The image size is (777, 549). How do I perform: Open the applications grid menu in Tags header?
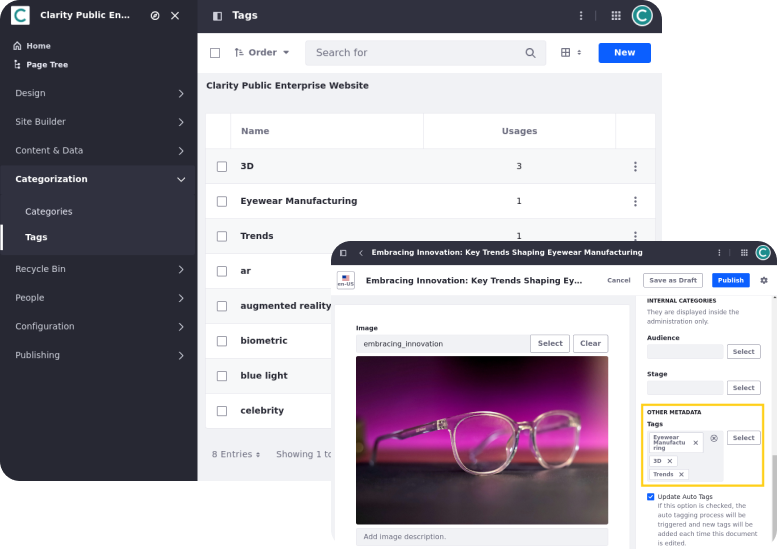coord(615,16)
